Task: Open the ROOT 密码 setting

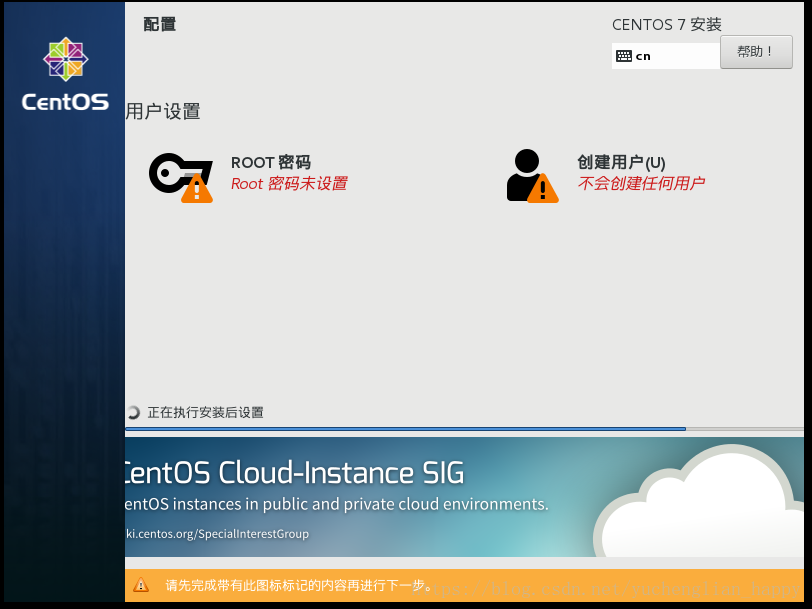Action: tap(271, 162)
